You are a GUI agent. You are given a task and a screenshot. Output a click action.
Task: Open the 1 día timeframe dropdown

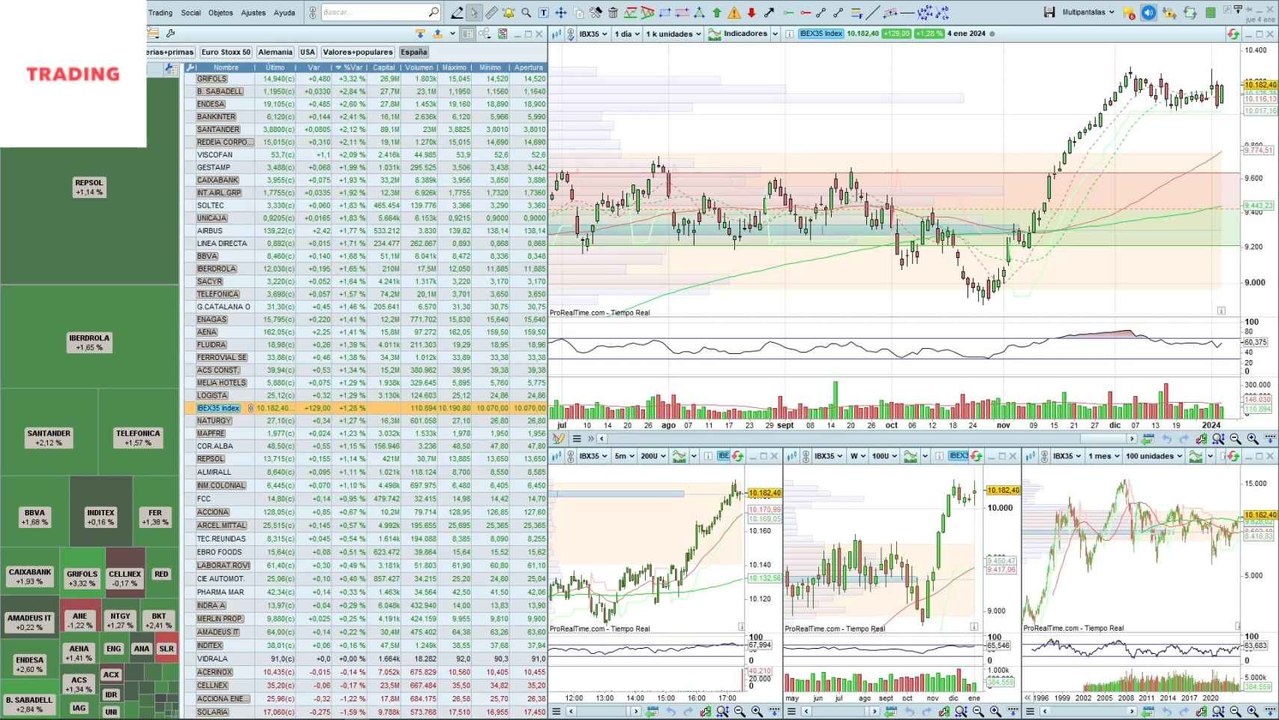click(x=627, y=33)
